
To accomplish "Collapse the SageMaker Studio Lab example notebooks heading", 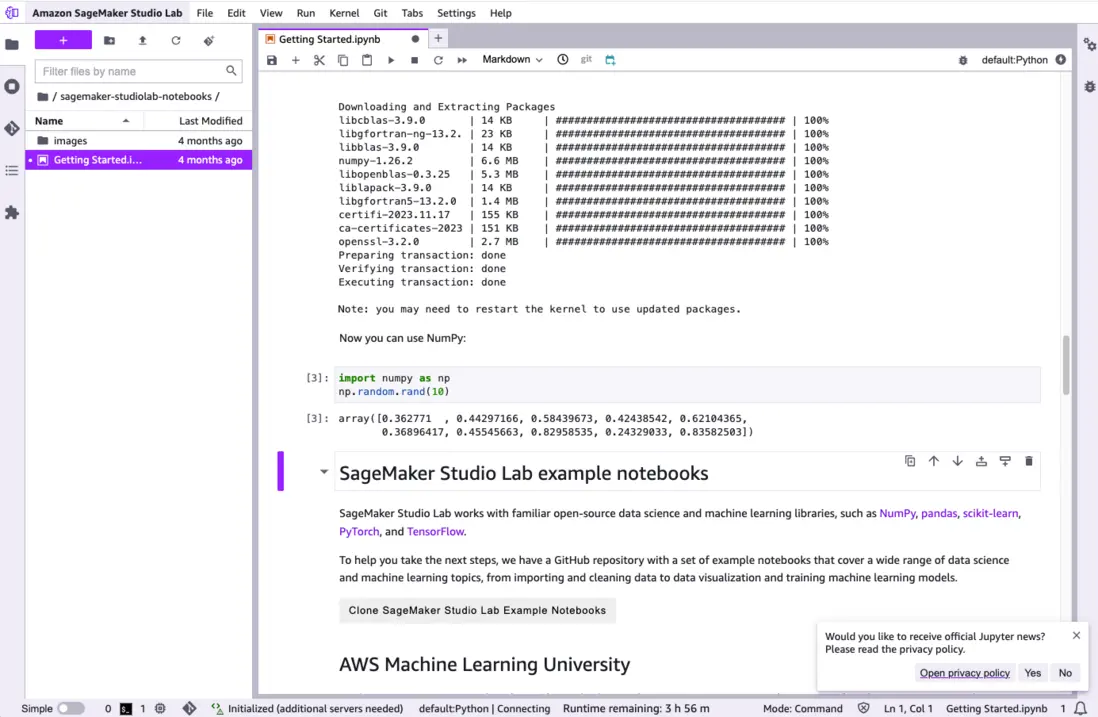I will pos(324,472).
